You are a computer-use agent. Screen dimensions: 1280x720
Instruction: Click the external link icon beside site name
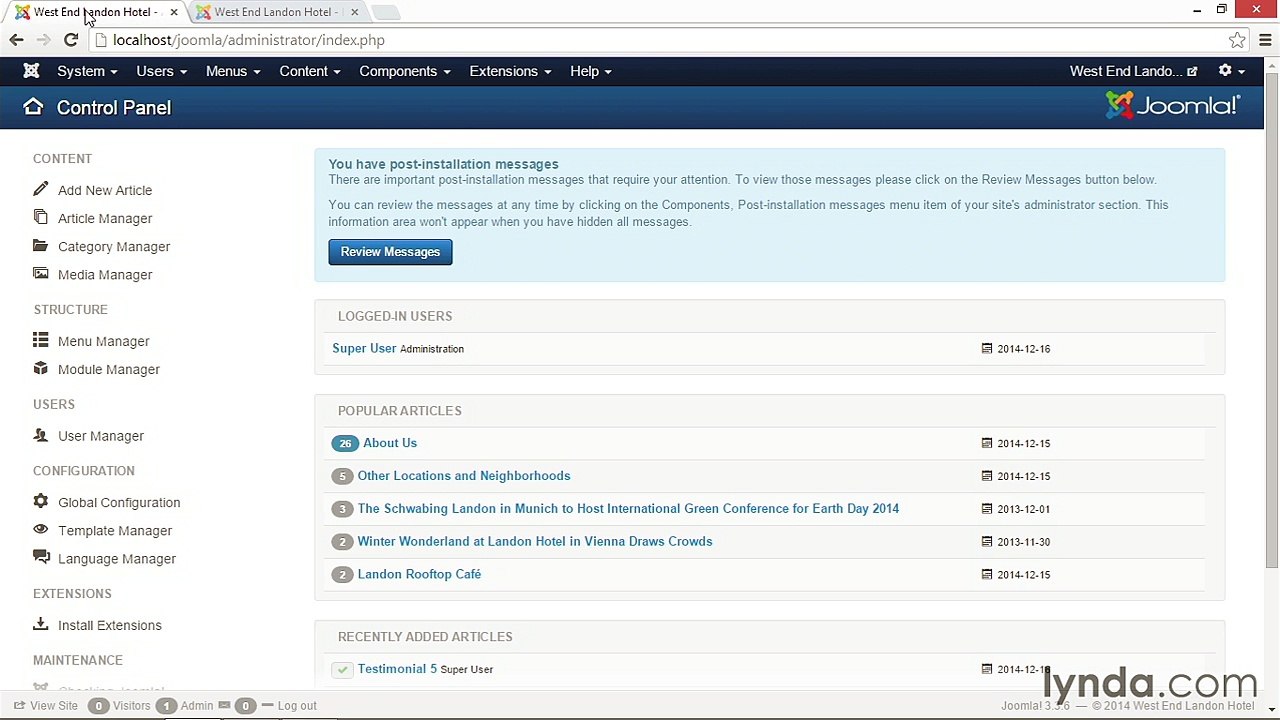(1192, 72)
